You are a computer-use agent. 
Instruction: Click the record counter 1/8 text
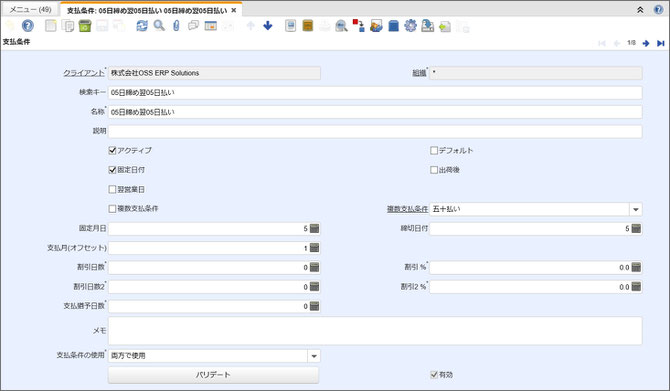click(x=631, y=43)
